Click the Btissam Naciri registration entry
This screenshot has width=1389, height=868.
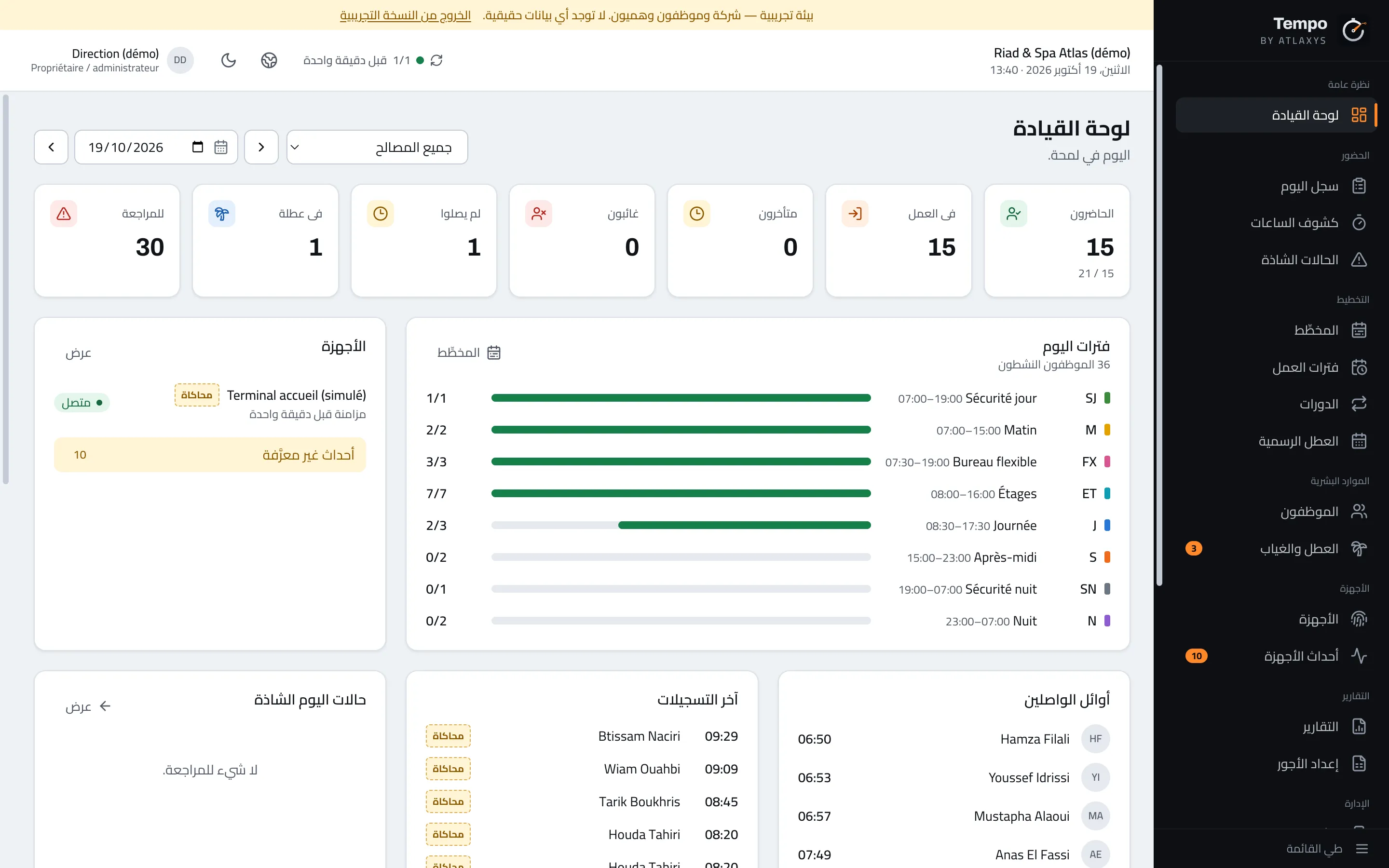click(582, 736)
